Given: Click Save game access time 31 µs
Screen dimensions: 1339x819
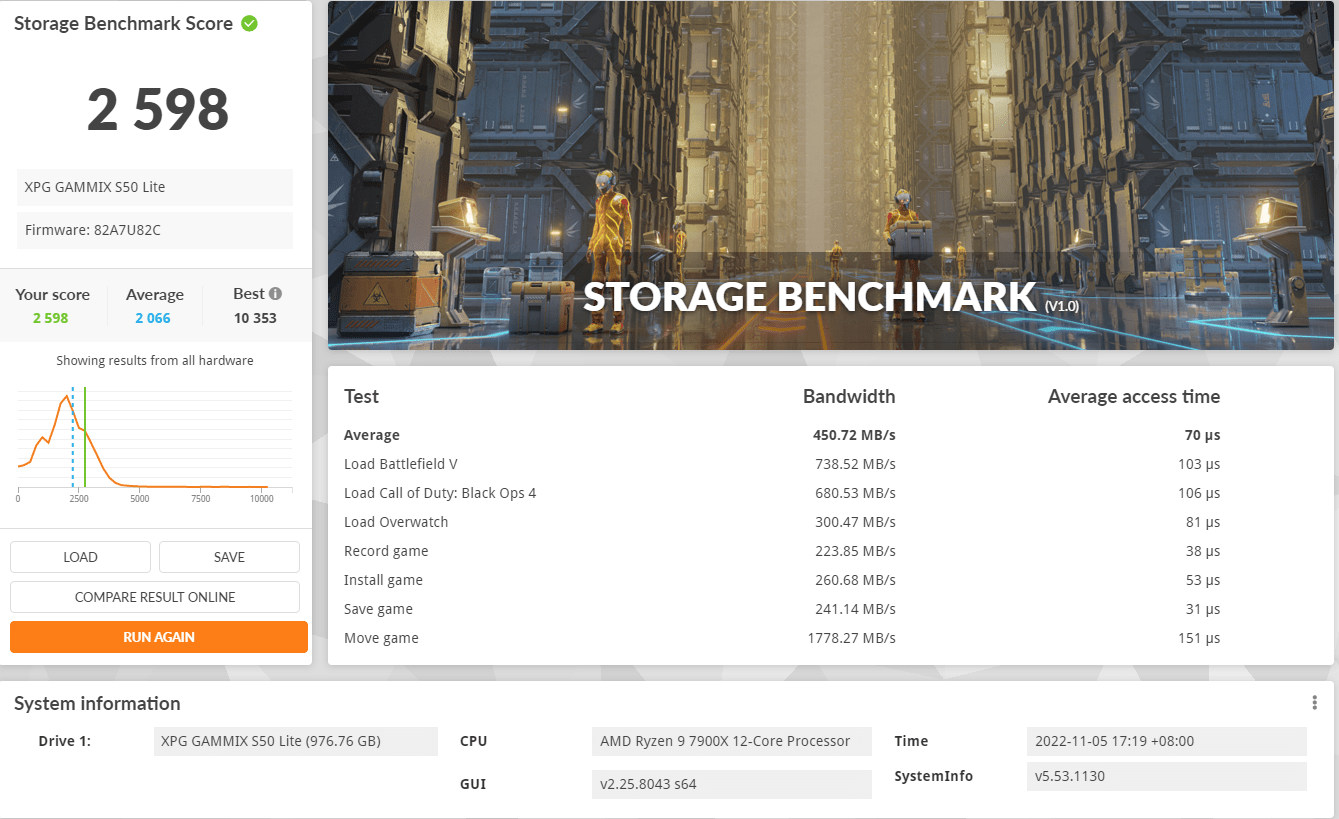Looking at the screenshot, I should click(x=1203, y=609).
